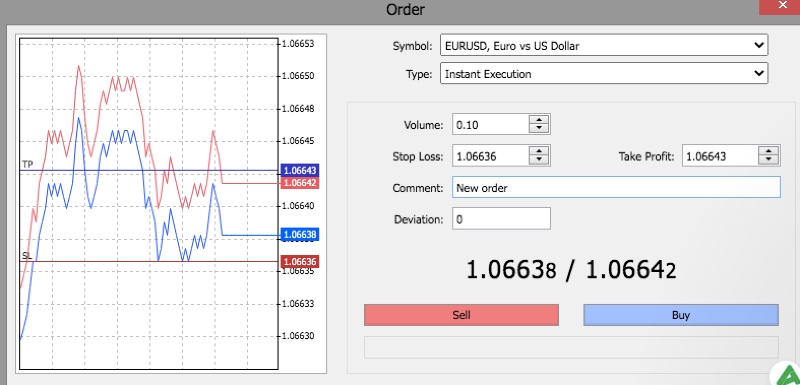The image size is (800, 385).
Task: Click the Take Profit value field
Action: click(720, 157)
